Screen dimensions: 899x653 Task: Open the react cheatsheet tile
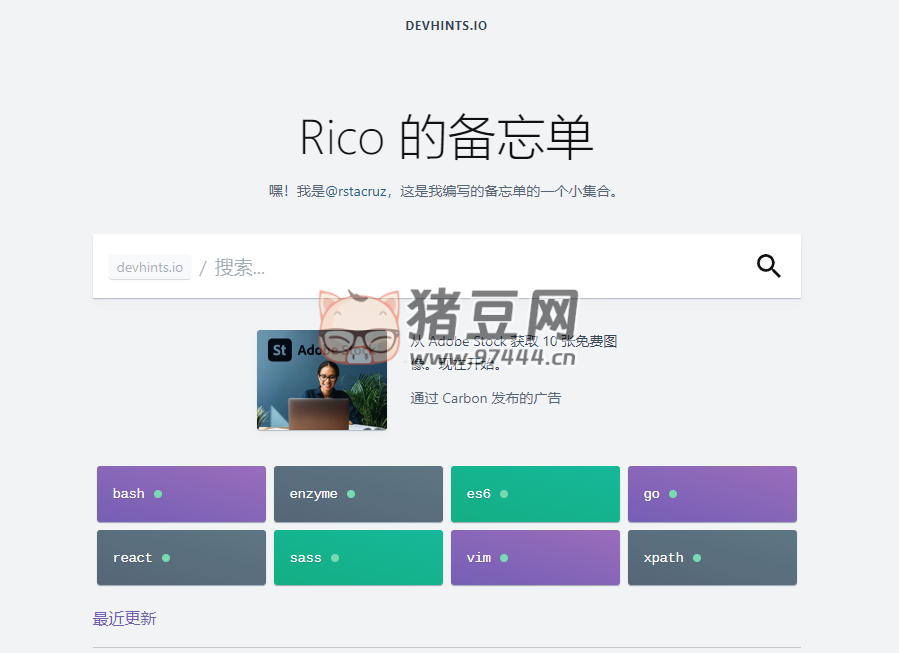pos(180,557)
